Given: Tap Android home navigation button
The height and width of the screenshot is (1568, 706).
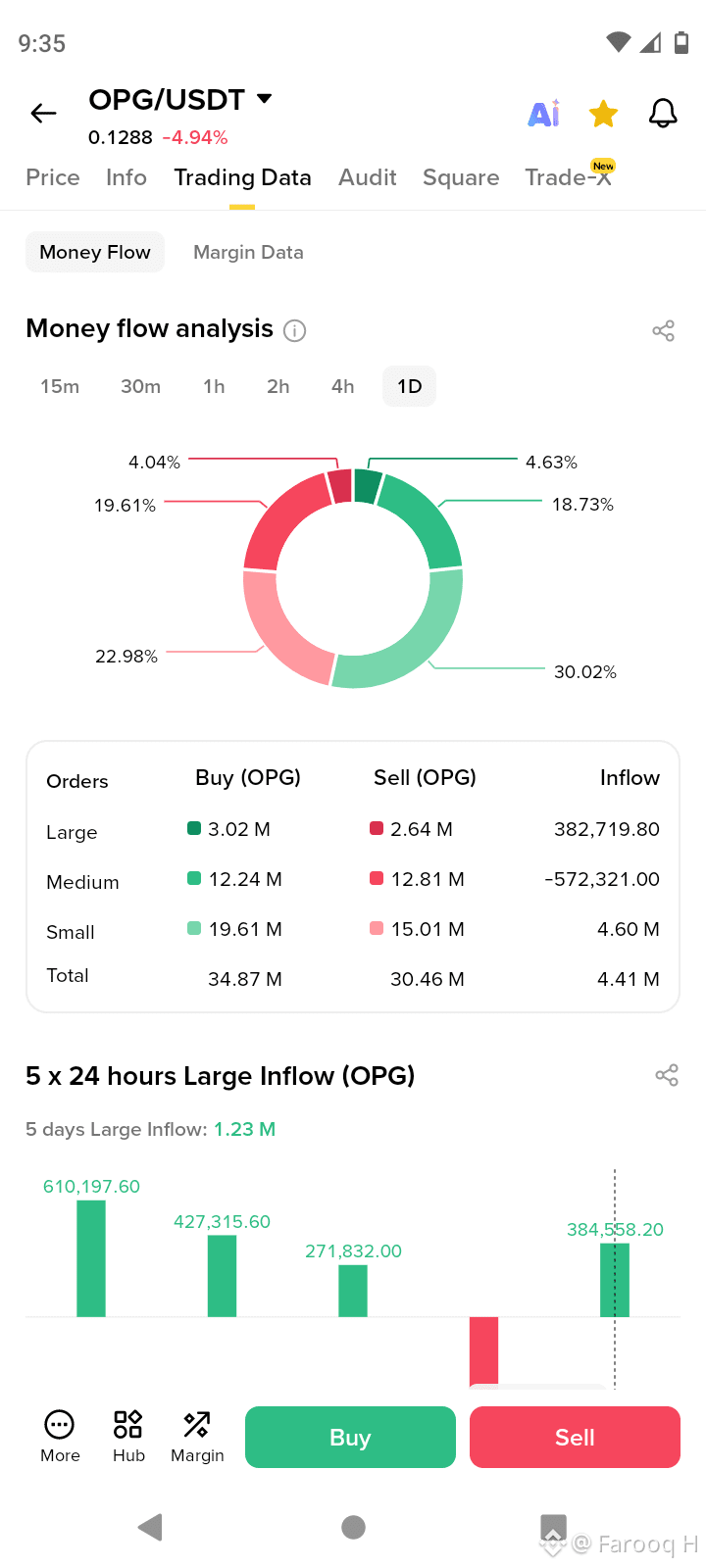Looking at the screenshot, I should point(353,1527).
